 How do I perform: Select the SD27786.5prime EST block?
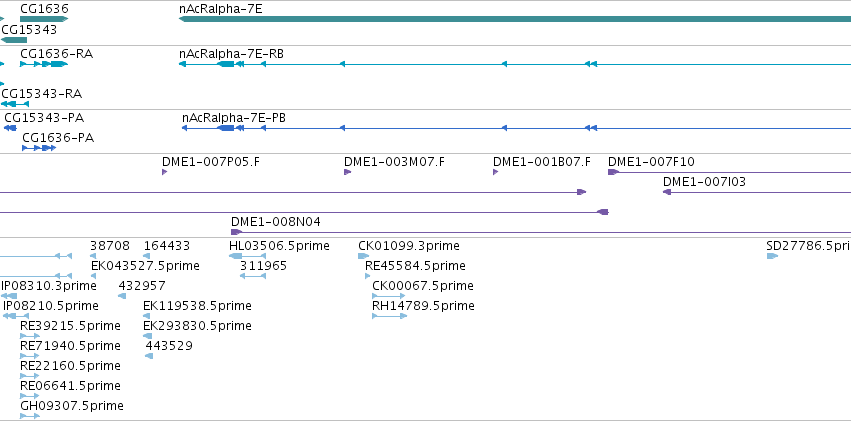point(772,256)
